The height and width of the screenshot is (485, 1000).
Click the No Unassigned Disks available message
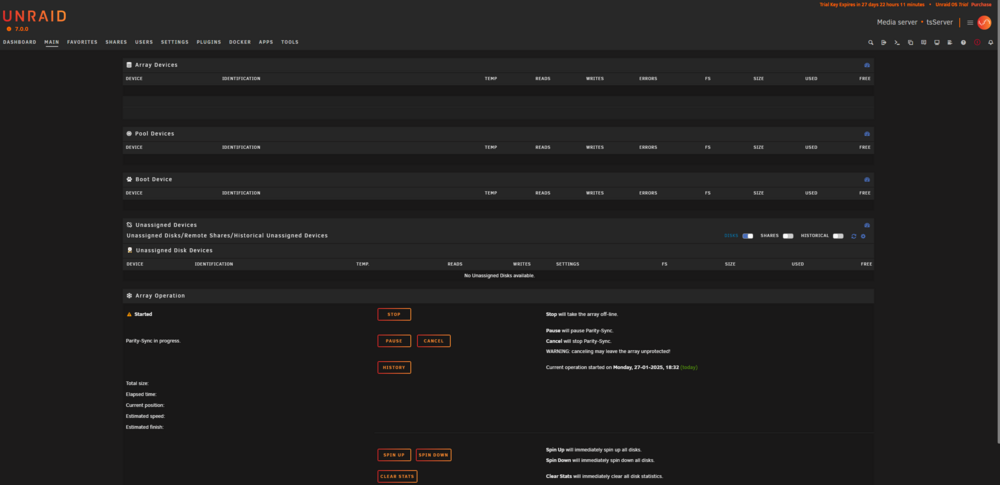click(499, 276)
